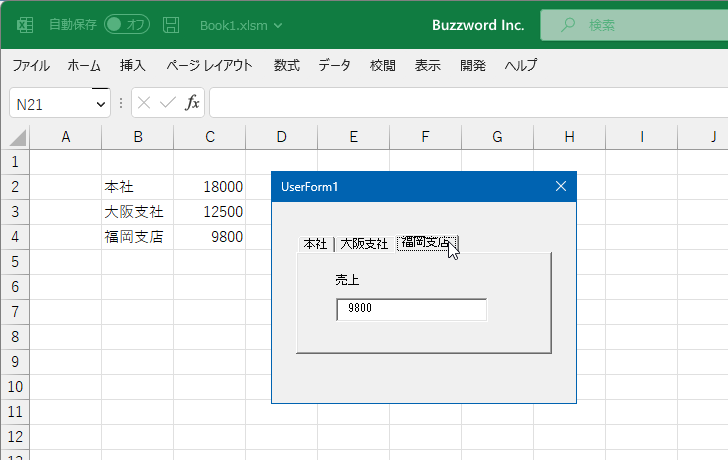Select row 10 header

coord(15,387)
